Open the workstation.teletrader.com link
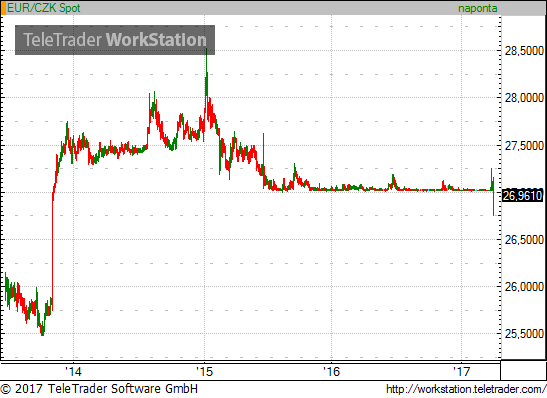 tap(466, 389)
